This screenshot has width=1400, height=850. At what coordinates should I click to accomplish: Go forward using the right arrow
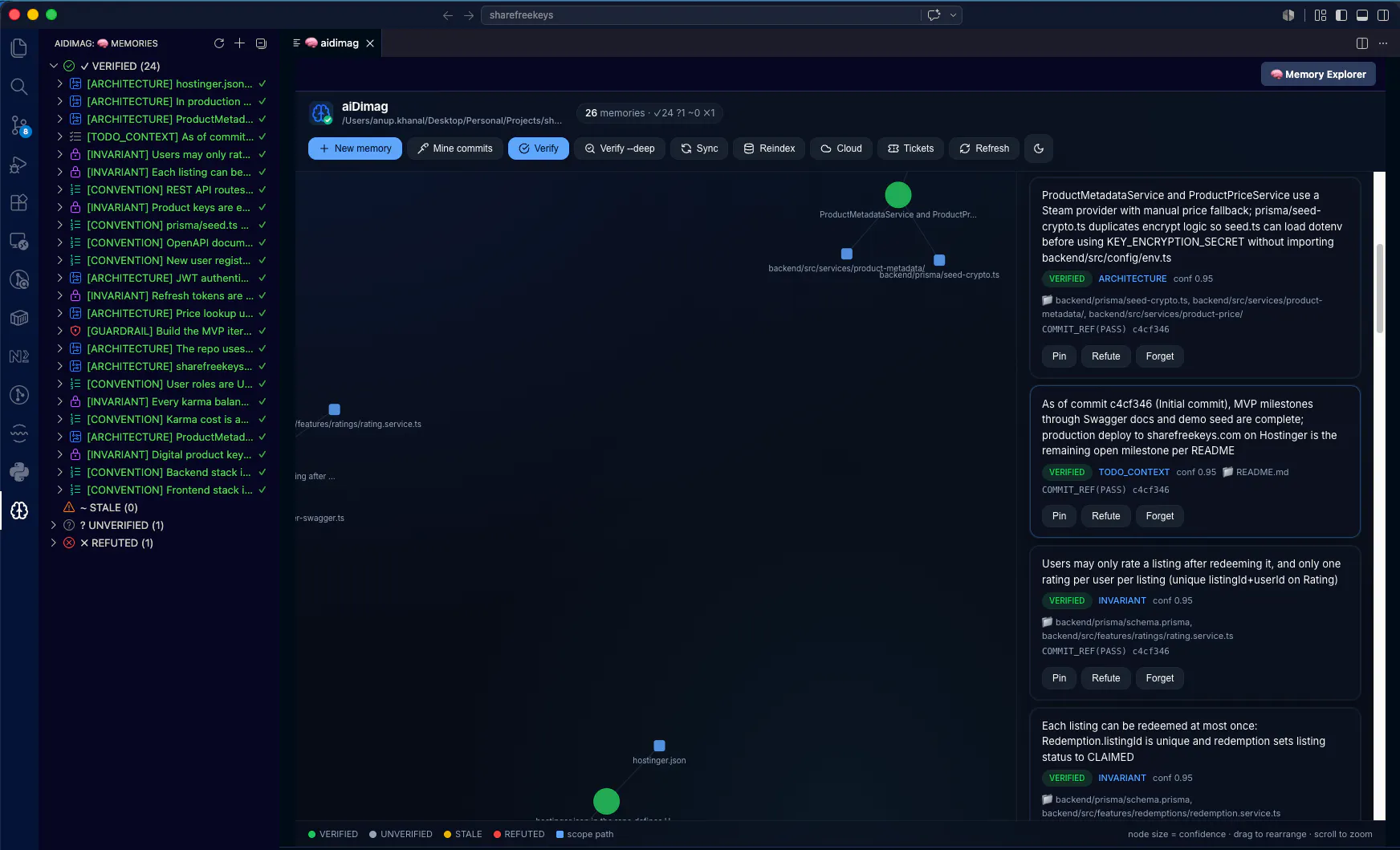tap(469, 15)
